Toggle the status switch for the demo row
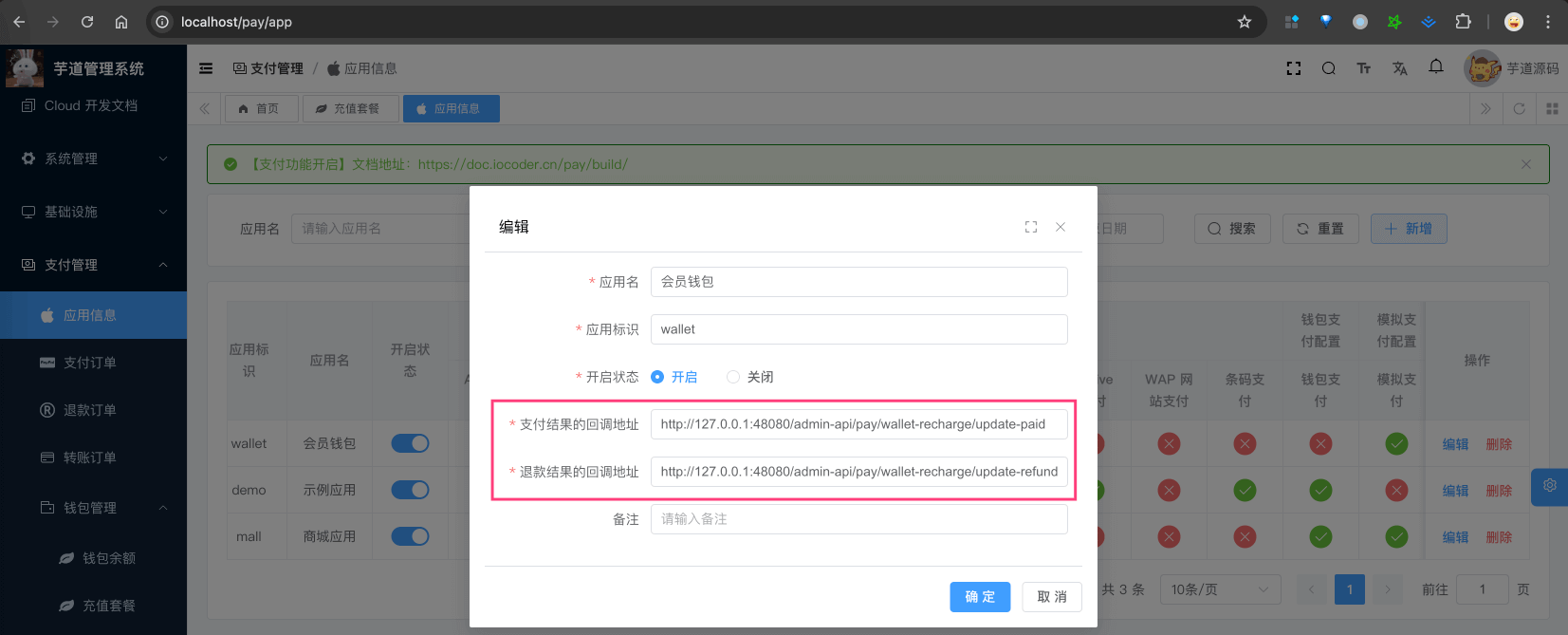Image resolution: width=1568 pixels, height=635 pixels. tap(410, 490)
